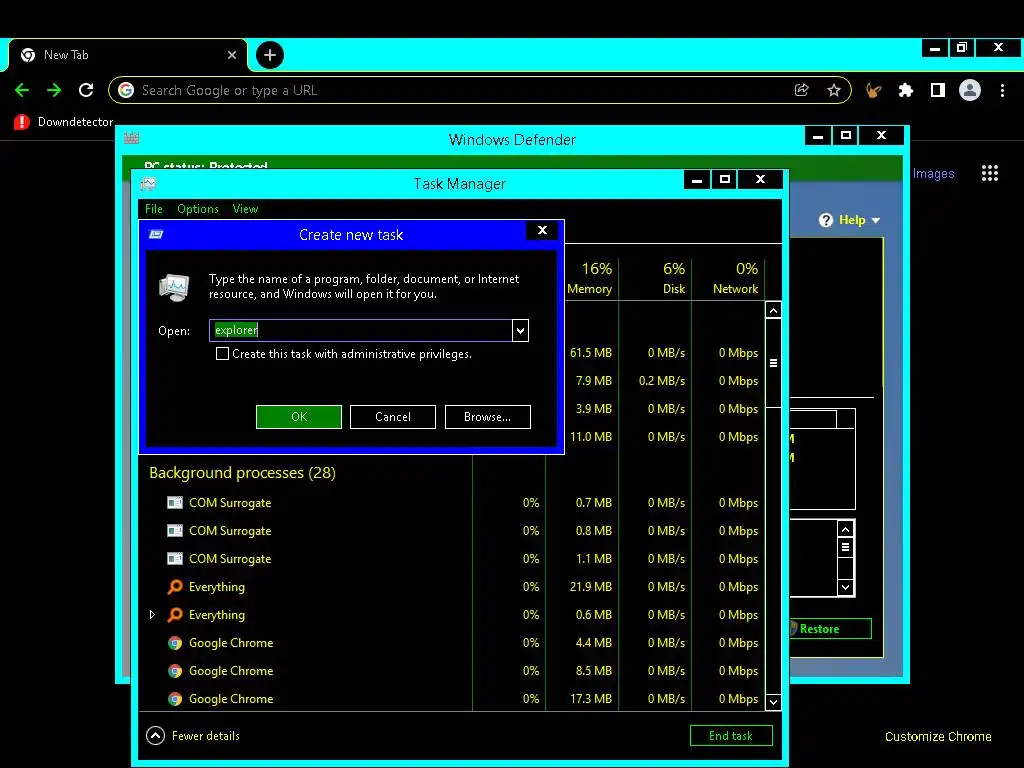Open Task Manager's Options menu

[x=198, y=209]
